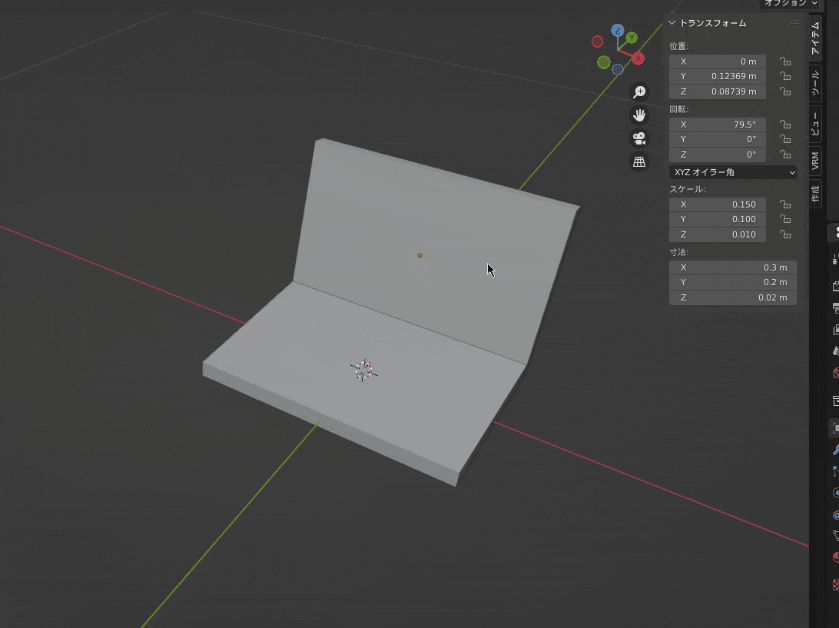This screenshot has width=839, height=628.
Task: Toggle lock for rotation Z
Action: [786, 155]
